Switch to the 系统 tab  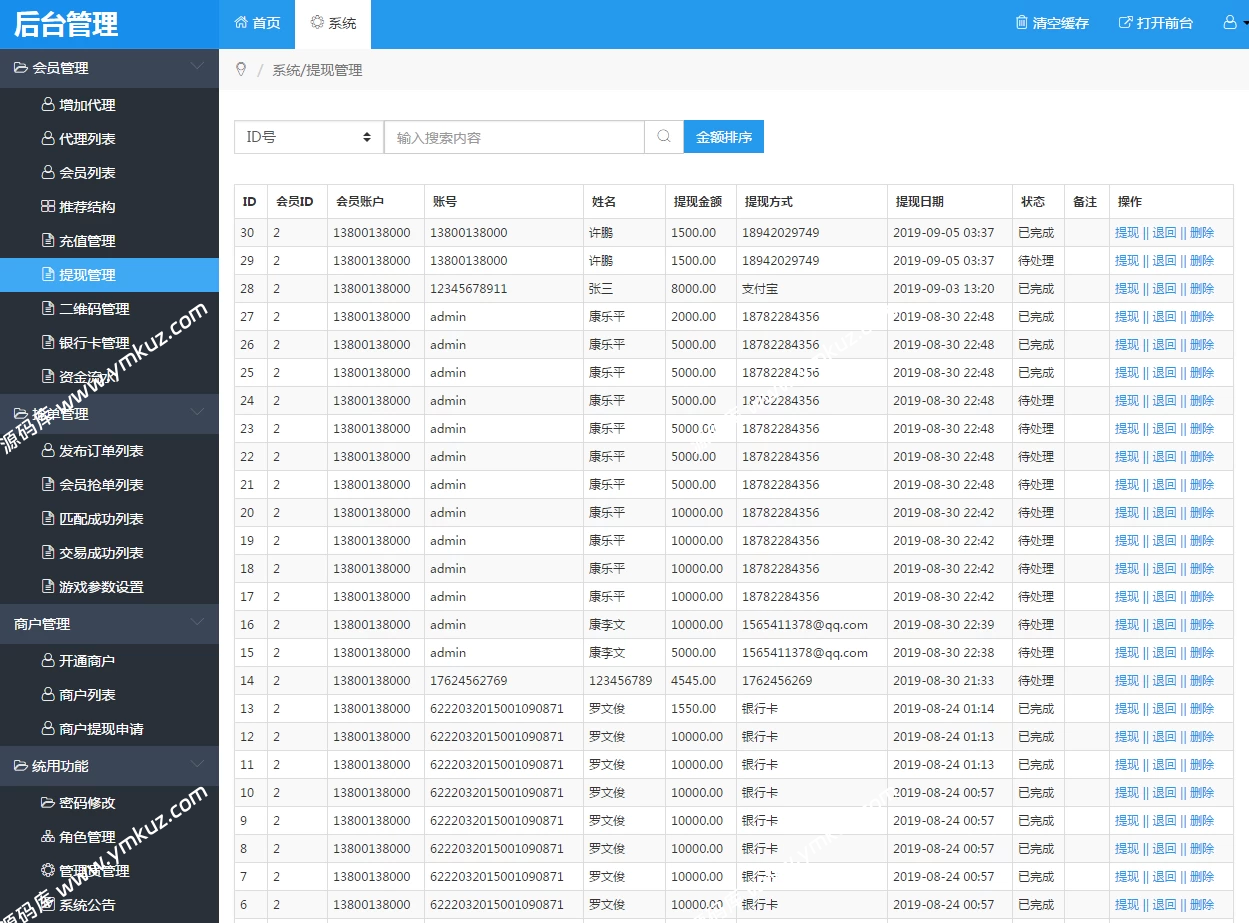click(333, 22)
